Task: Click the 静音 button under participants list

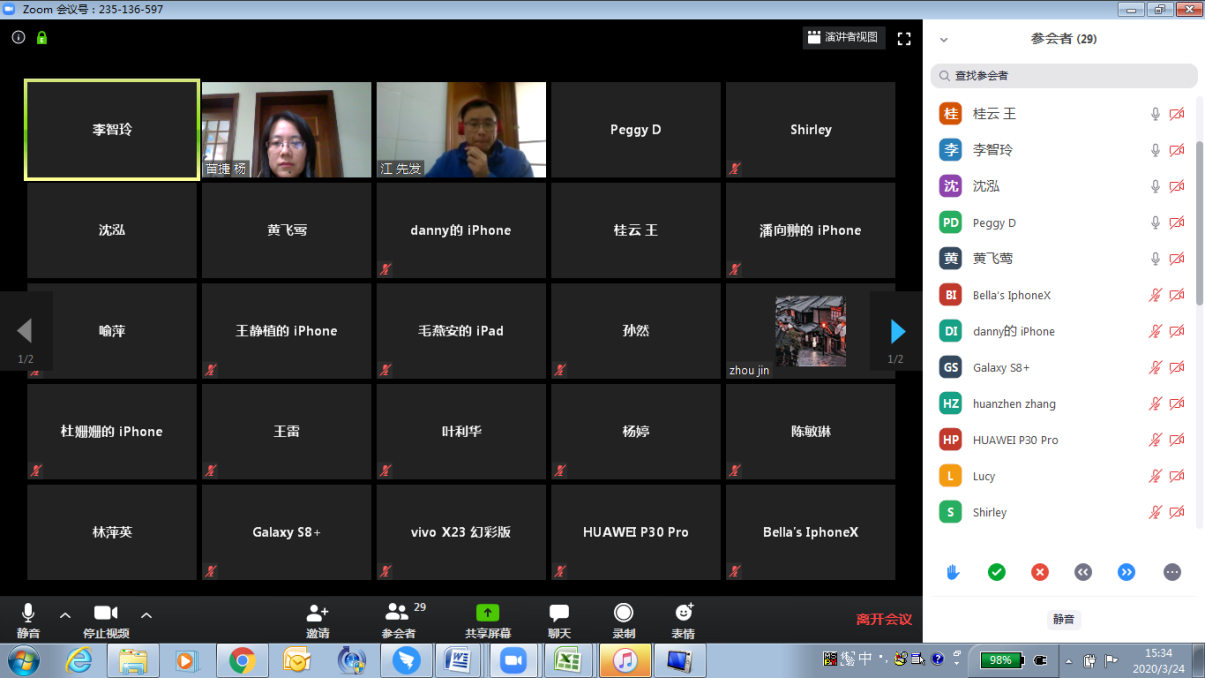Action: pos(1063,620)
